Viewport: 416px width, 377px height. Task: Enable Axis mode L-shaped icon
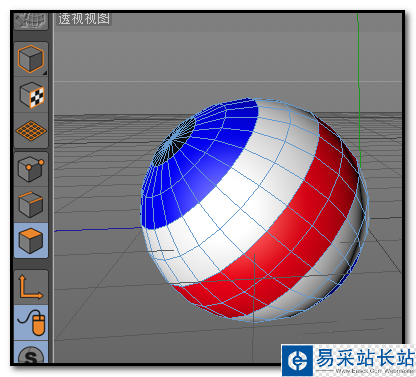coord(31,287)
